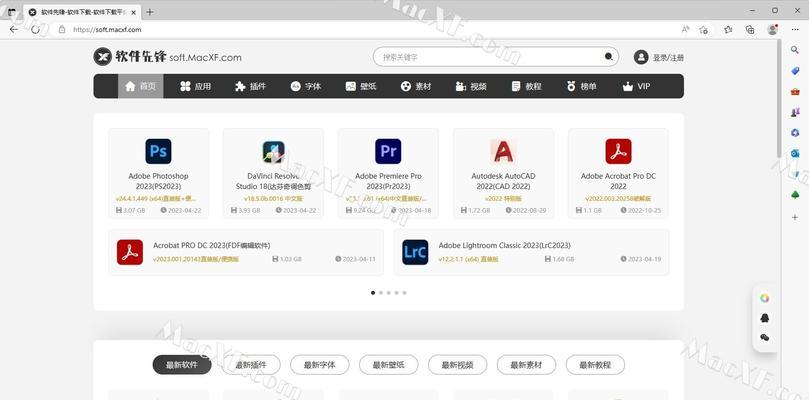Open the Acrobat PRO DC 2023 title link
This screenshot has height=400, width=809.
point(212,245)
